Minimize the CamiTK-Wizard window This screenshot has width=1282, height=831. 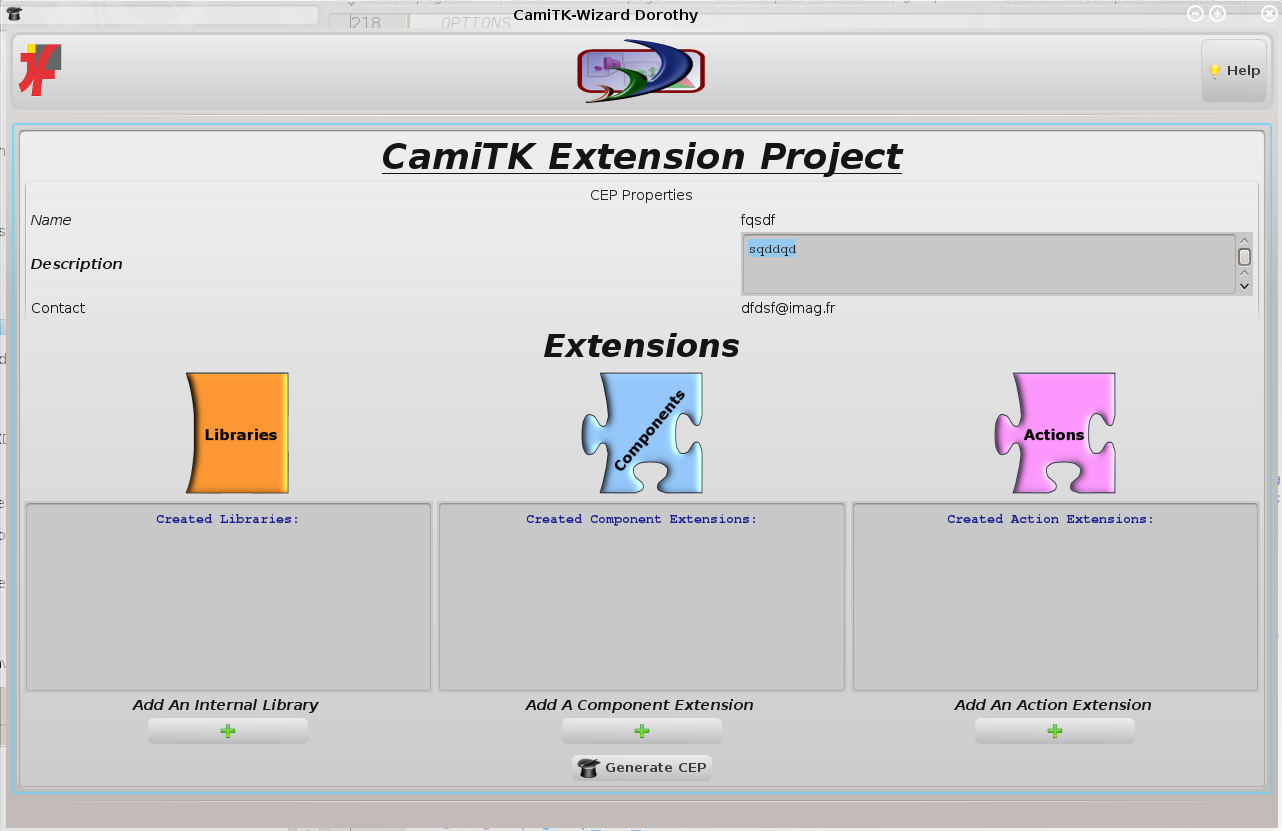[x=1194, y=14]
